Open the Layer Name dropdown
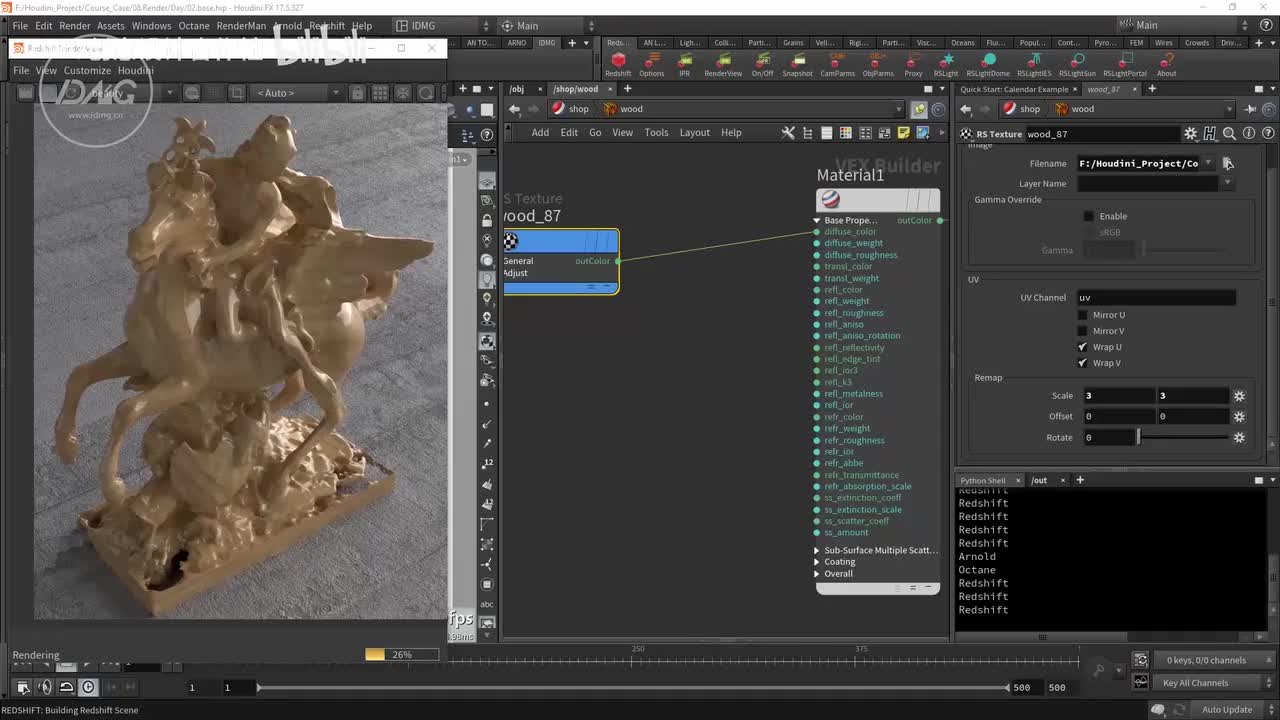This screenshot has width=1280, height=720. click(x=1227, y=184)
